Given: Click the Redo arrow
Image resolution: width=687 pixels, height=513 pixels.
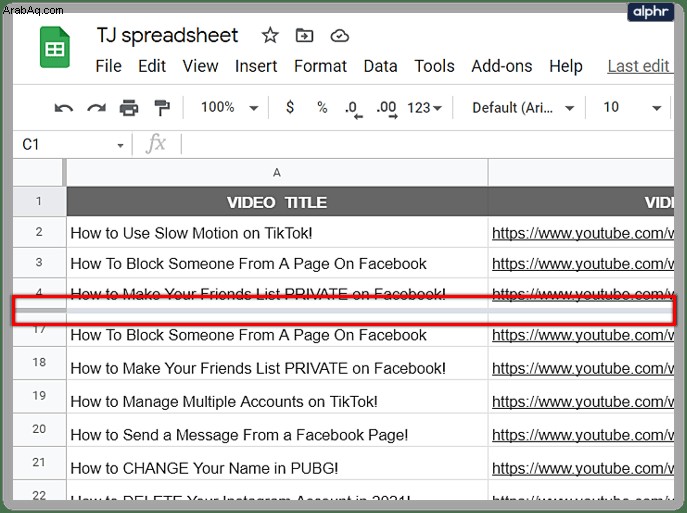Looking at the screenshot, I should click(96, 108).
